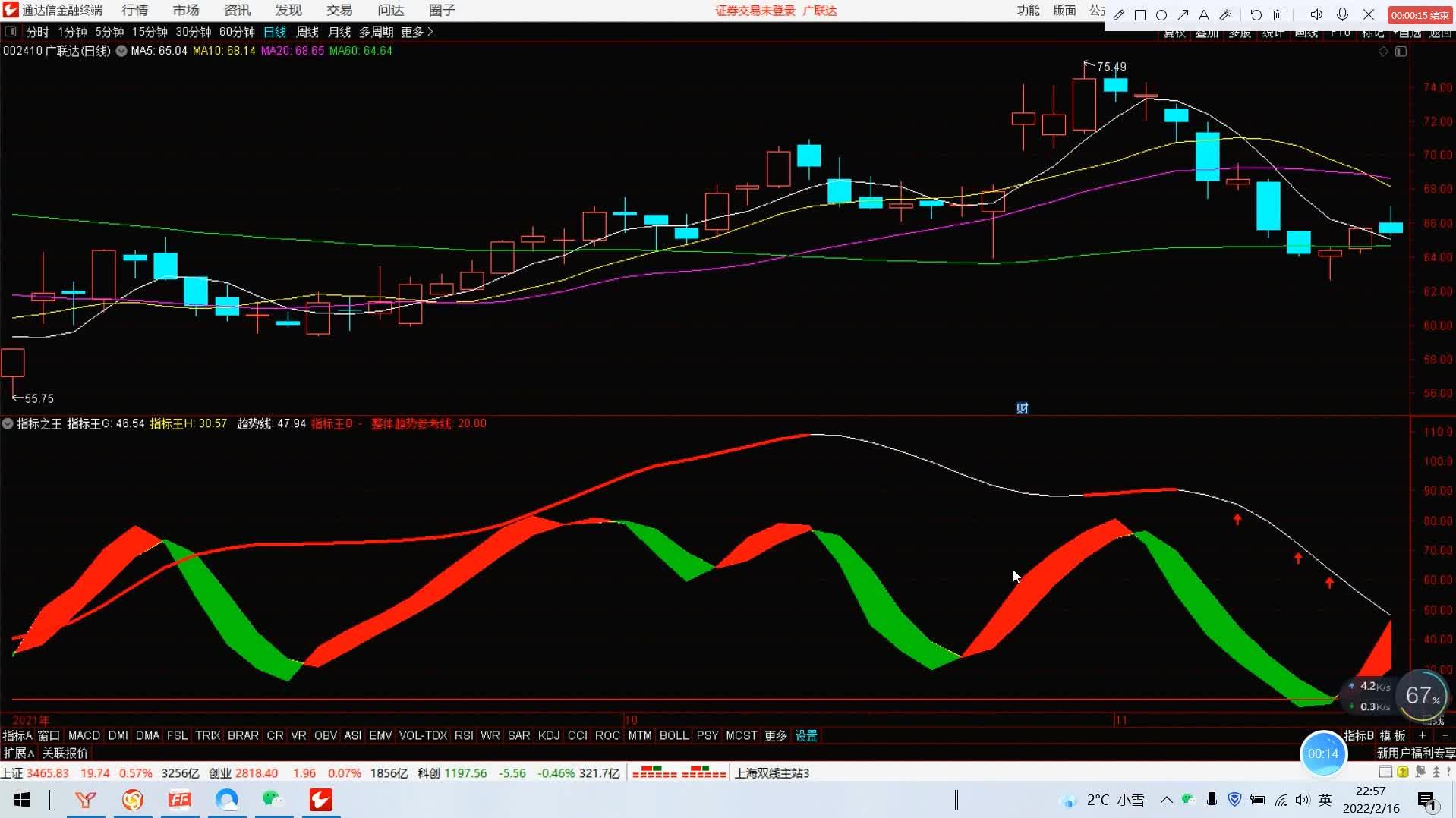Viewport: 1456px width, 818px height.
Task: Open the WeChat taskbar icon
Action: [273, 800]
